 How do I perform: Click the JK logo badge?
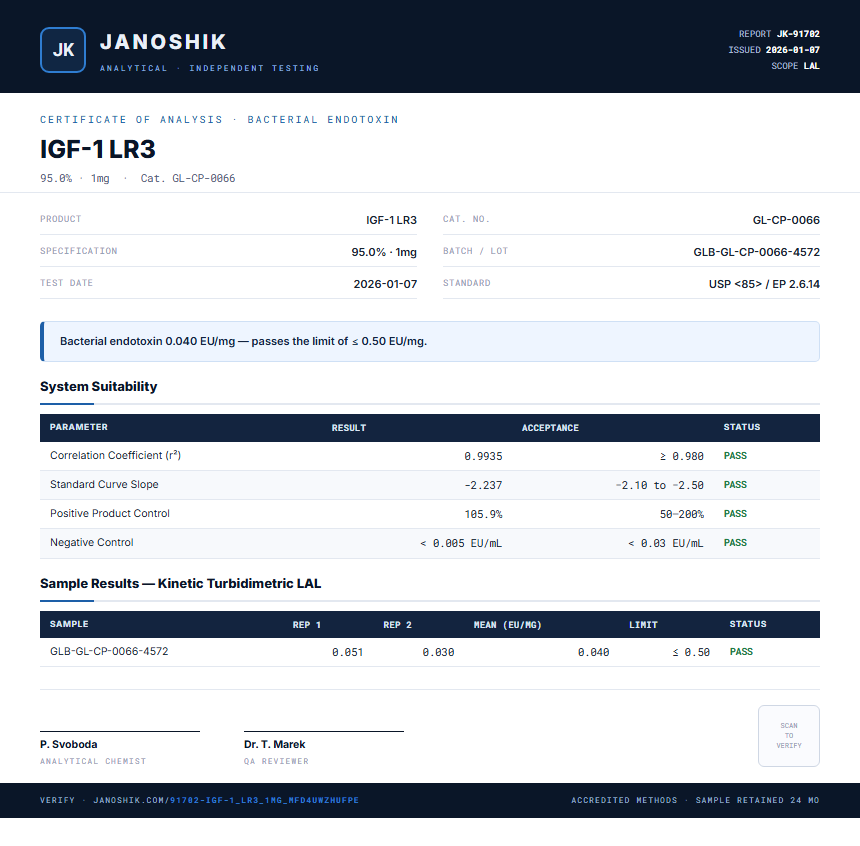63,50
